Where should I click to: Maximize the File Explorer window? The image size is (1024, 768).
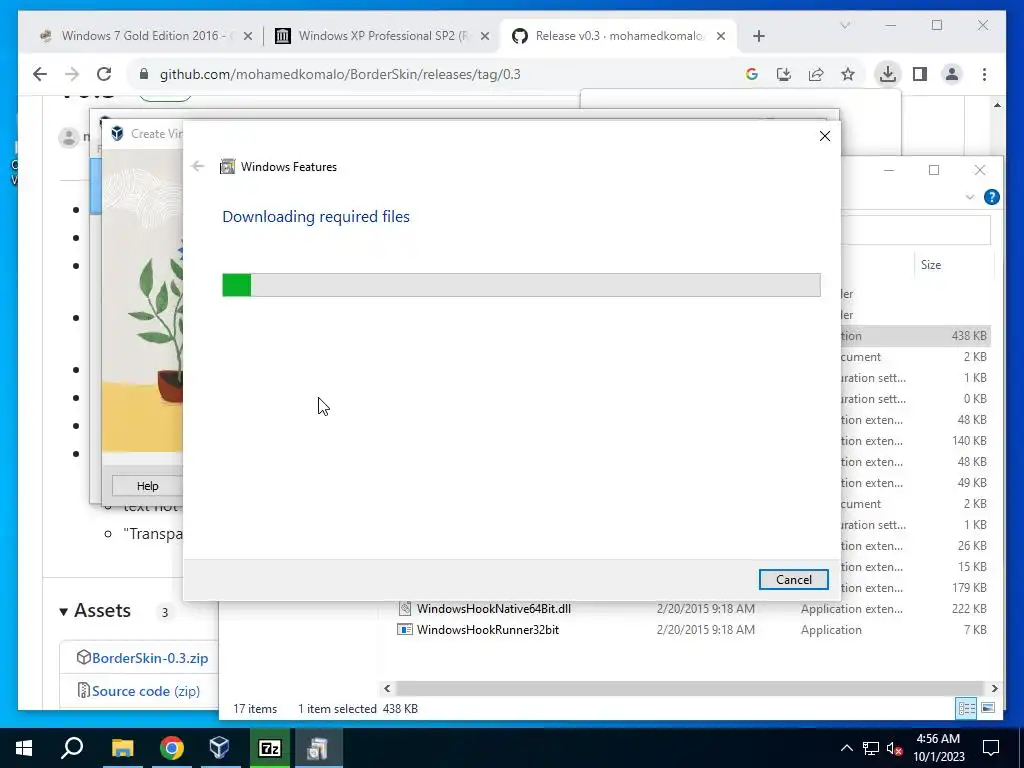pos(934,170)
